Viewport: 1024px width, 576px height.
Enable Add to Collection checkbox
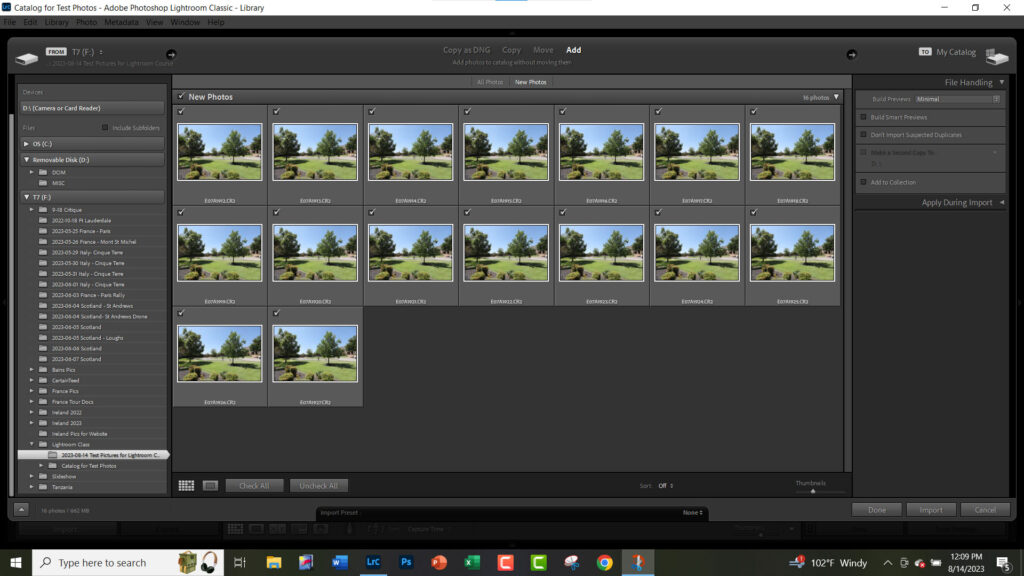(x=864, y=182)
